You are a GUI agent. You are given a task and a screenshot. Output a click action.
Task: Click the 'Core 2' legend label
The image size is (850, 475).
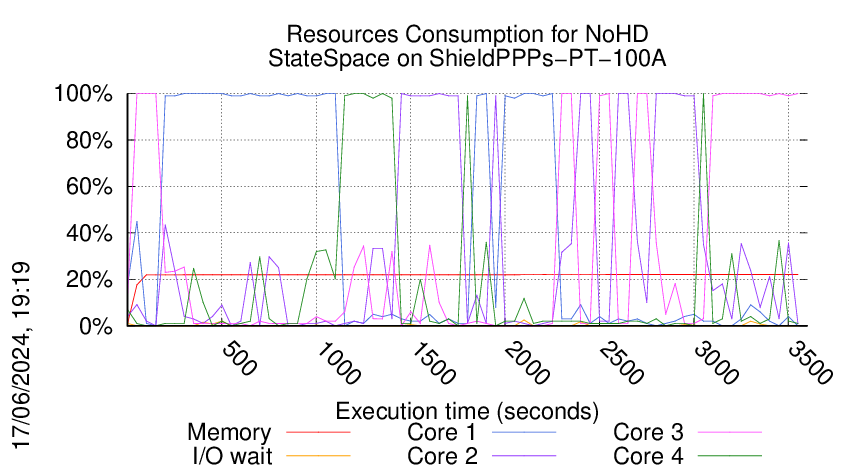pos(442,456)
